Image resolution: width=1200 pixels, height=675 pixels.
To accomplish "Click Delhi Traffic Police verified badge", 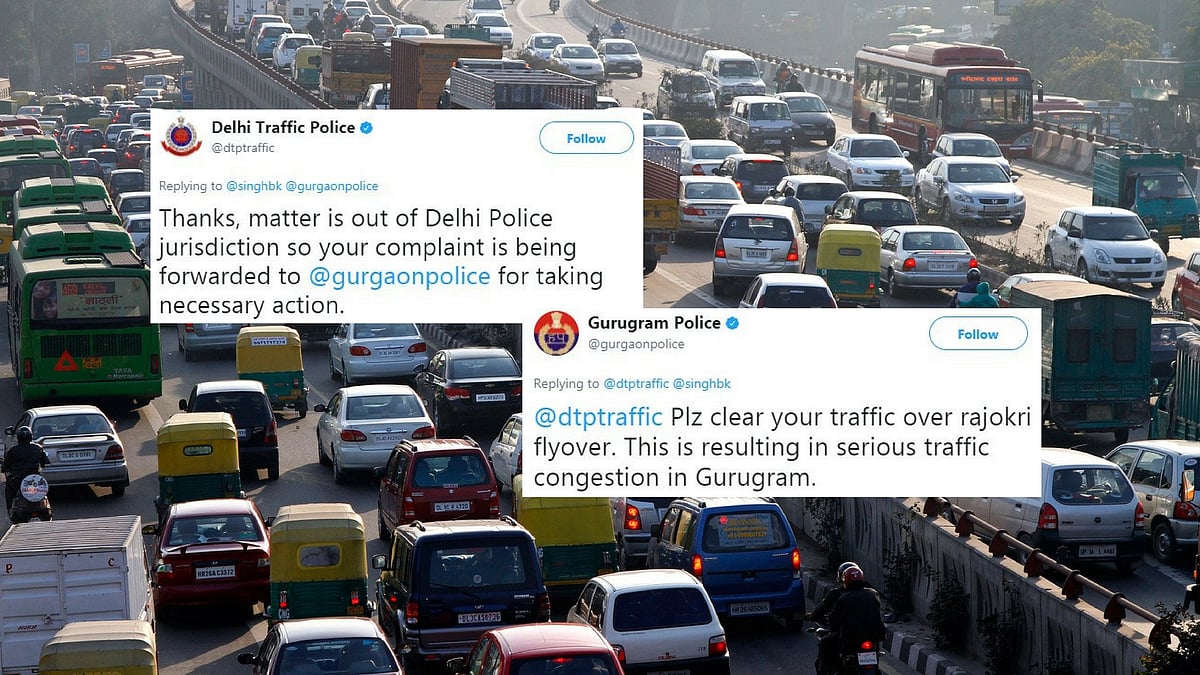I will tap(366, 128).
